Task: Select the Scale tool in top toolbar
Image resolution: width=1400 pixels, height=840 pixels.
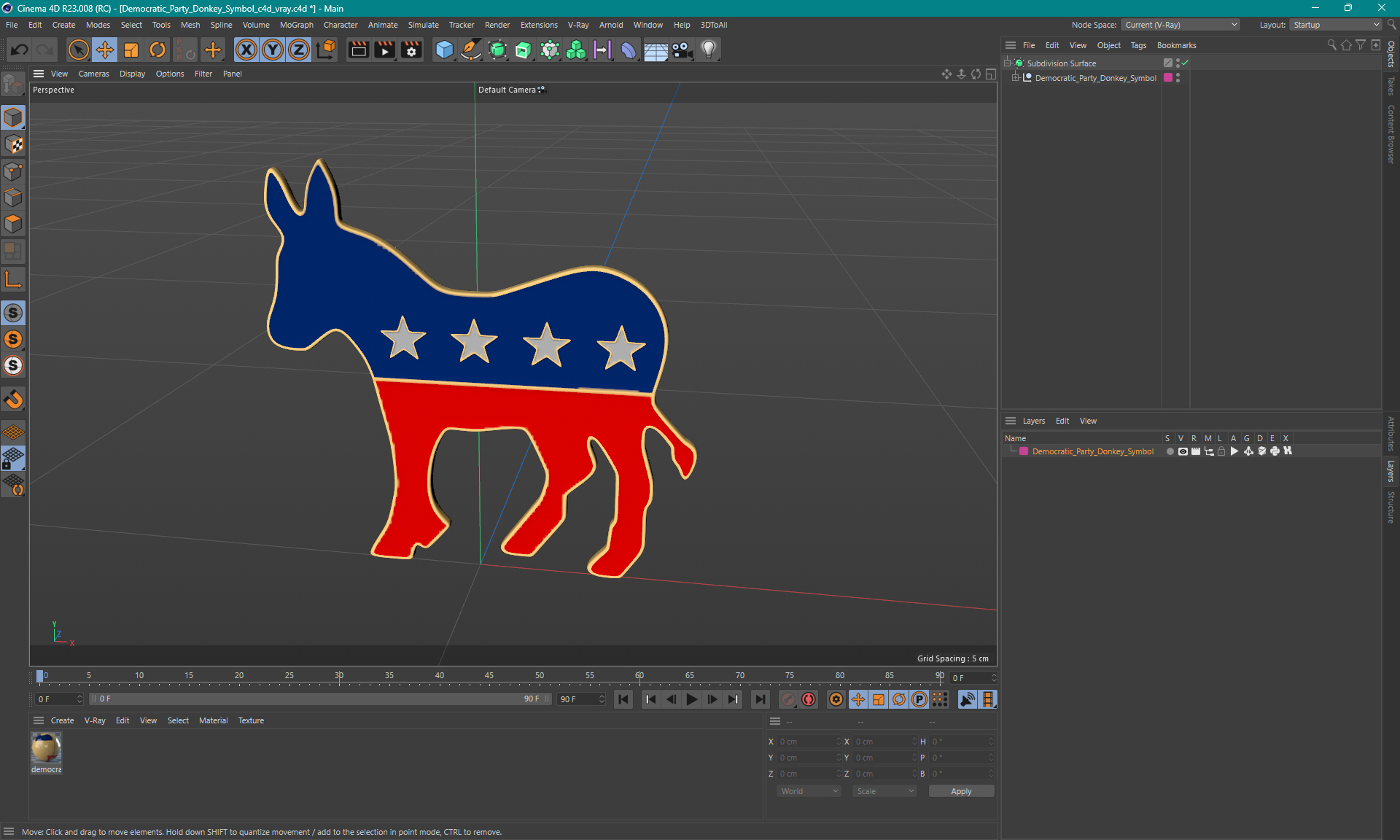Action: [x=131, y=50]
